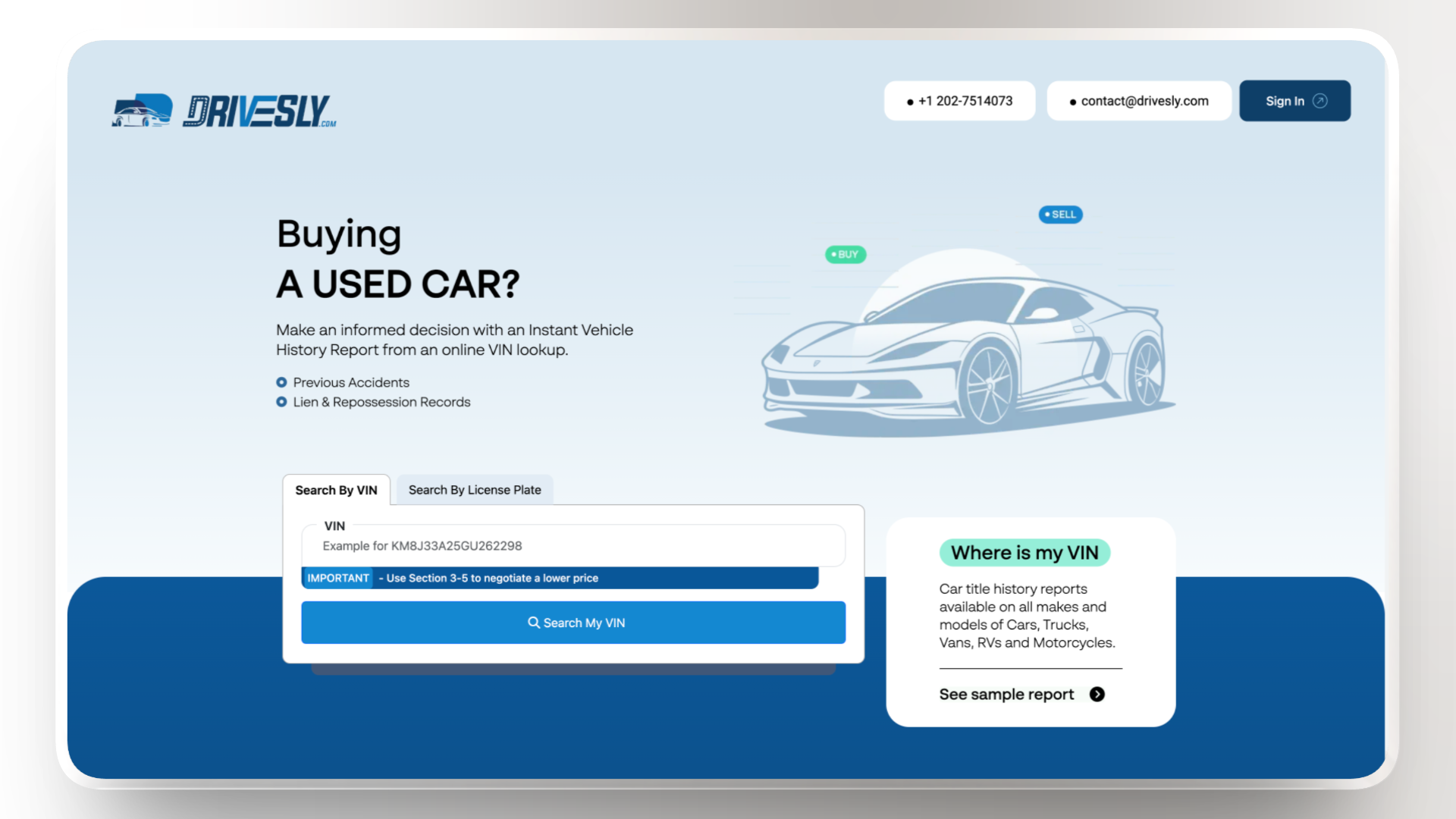This screenshot has height=819, width=1456.
Task: Click the Drivesly.com wordmark
Action: coord(259,111)
